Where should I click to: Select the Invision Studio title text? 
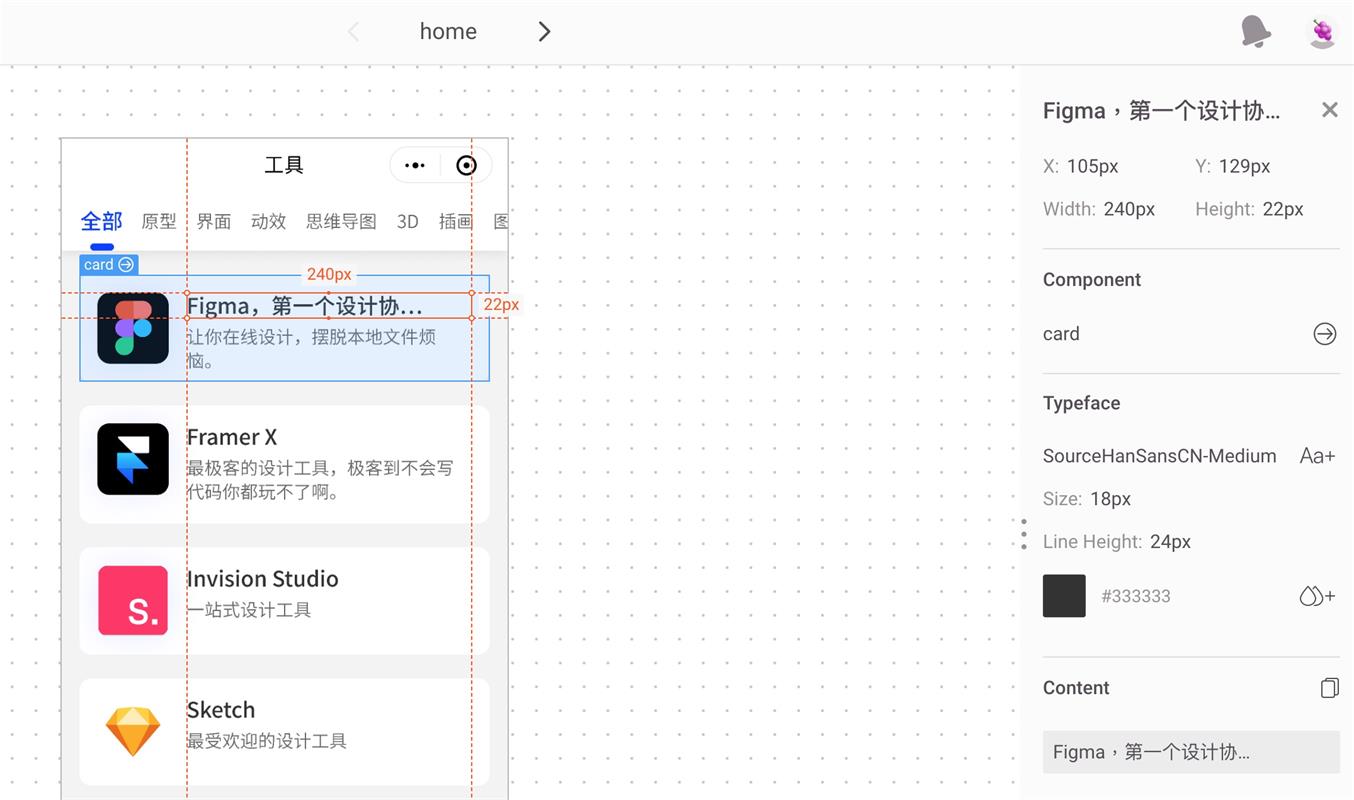point(263,579)
